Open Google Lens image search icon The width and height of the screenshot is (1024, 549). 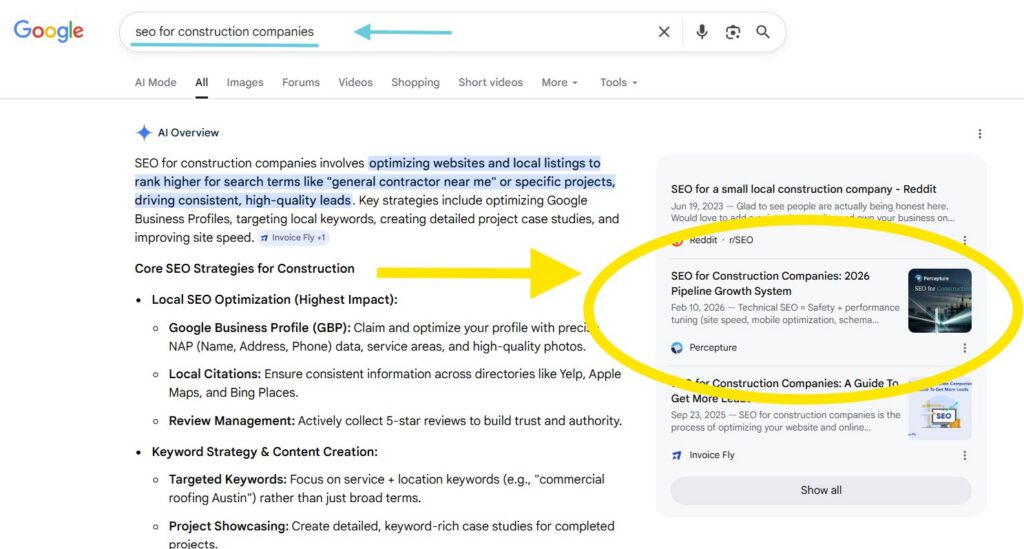(733, 32)
